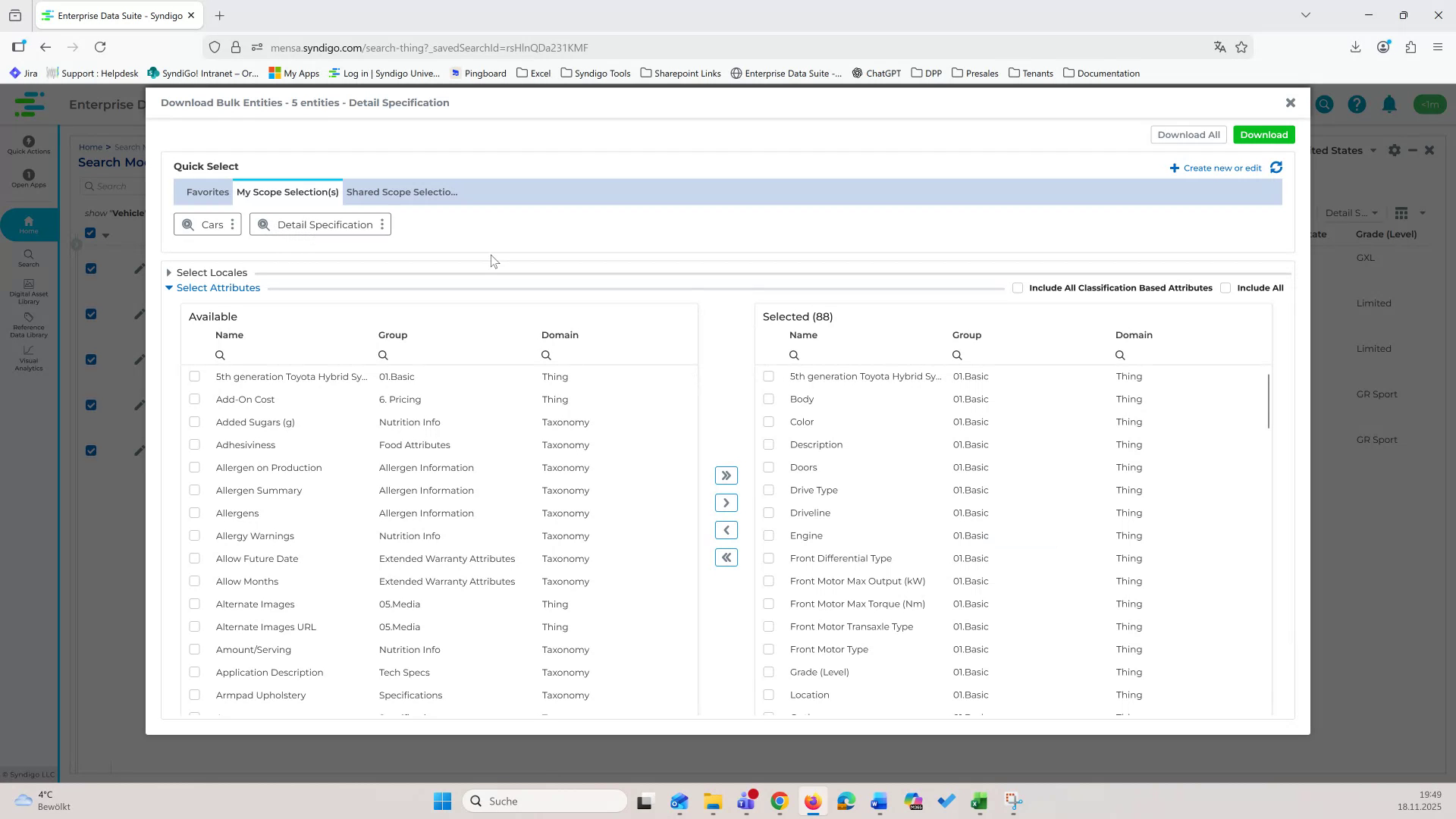The width and height of the screenshot is (1456, 819).
Task: Open Visual Analytics in the sidebar
Action: coord(28,359)
